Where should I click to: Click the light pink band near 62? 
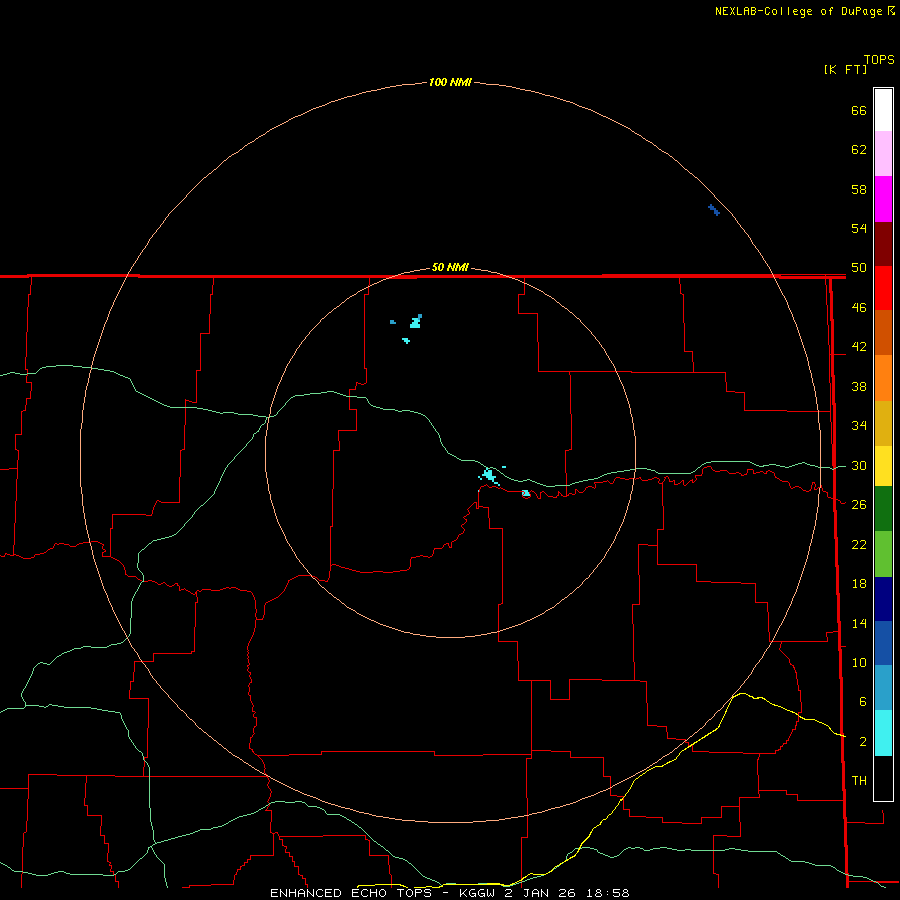point(883,153)
